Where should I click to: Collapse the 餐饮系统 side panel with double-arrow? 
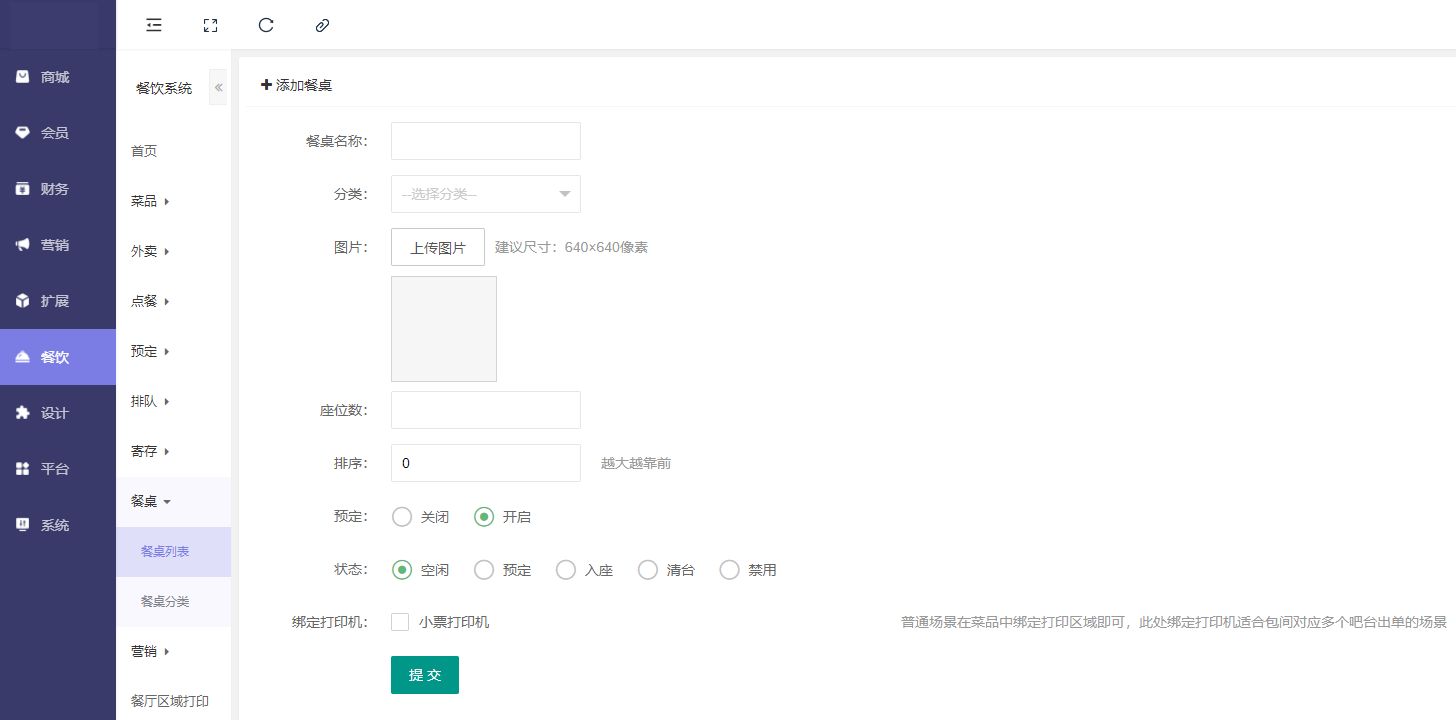coord(218,88)
